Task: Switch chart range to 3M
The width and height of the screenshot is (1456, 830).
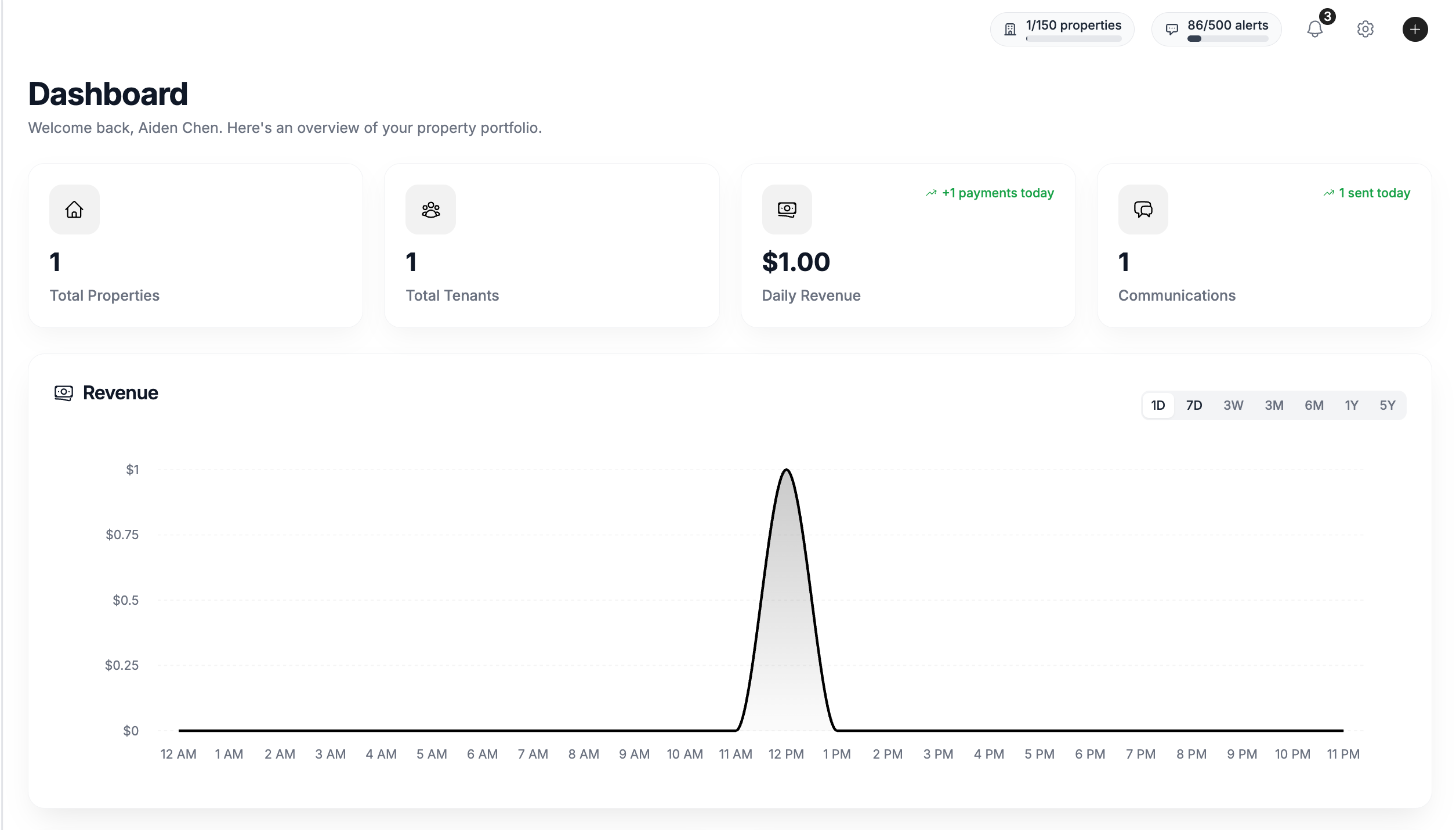Action: (x=1274, y=405)
